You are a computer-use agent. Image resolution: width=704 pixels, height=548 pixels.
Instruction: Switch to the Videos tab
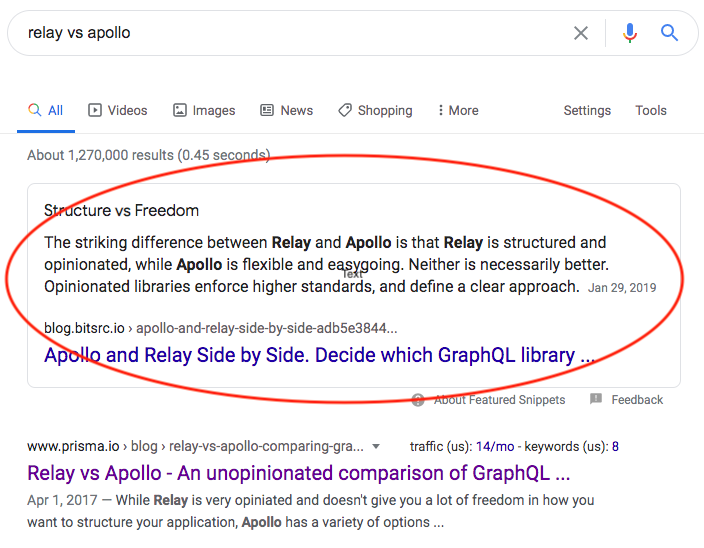coord(118,110)
